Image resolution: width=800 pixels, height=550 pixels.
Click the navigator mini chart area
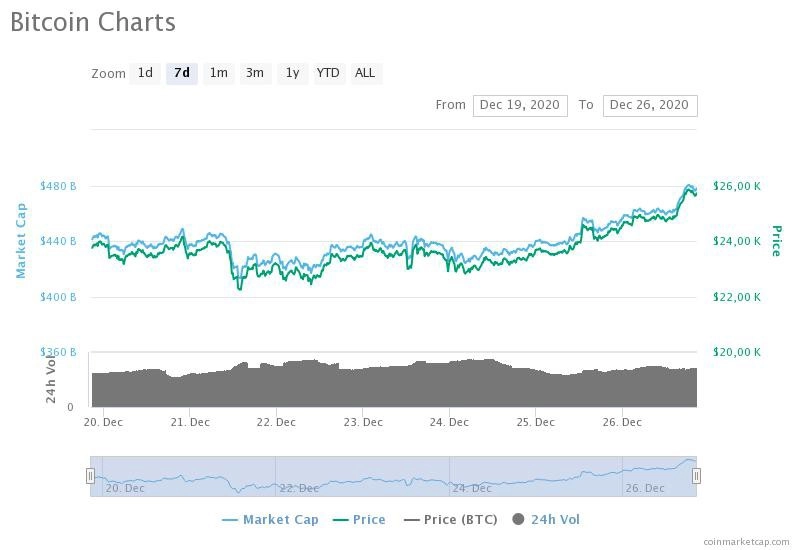tap(393, 476)
